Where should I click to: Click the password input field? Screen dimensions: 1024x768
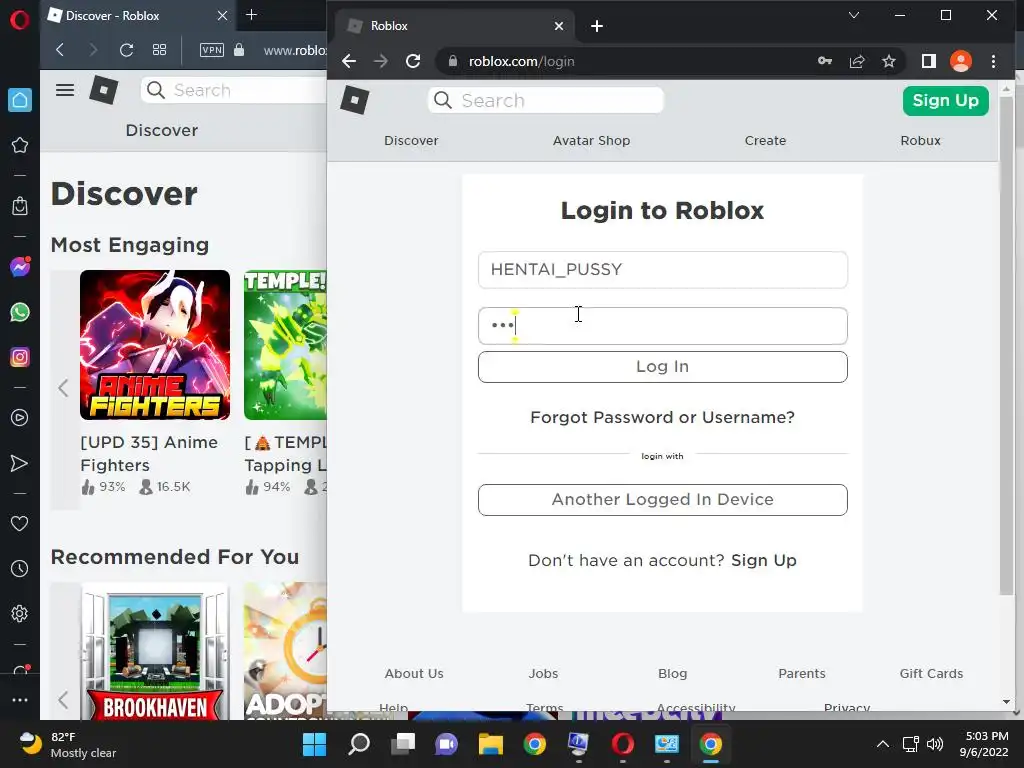point(662,326)
